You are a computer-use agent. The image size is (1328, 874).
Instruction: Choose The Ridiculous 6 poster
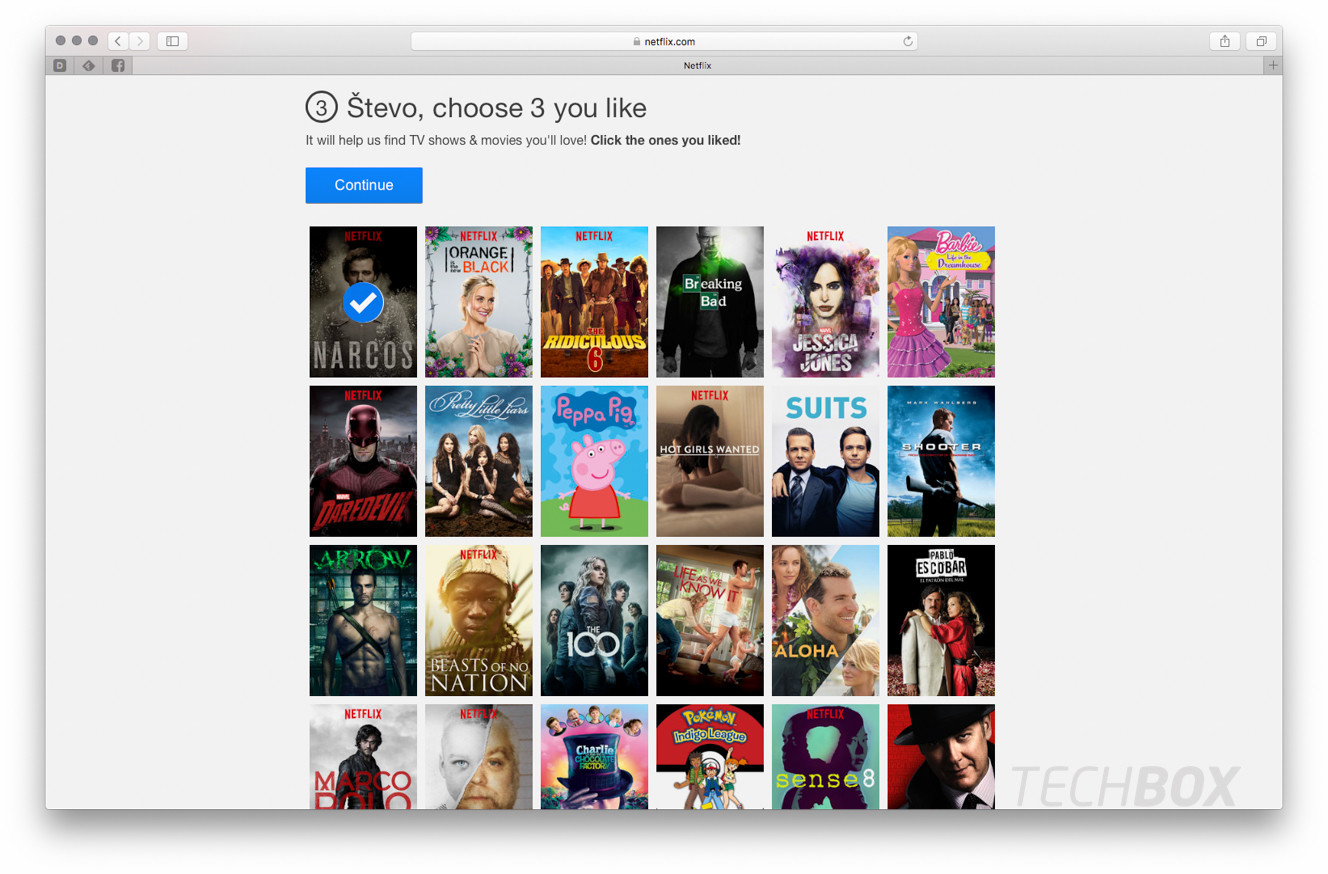[x=594, y=301]
